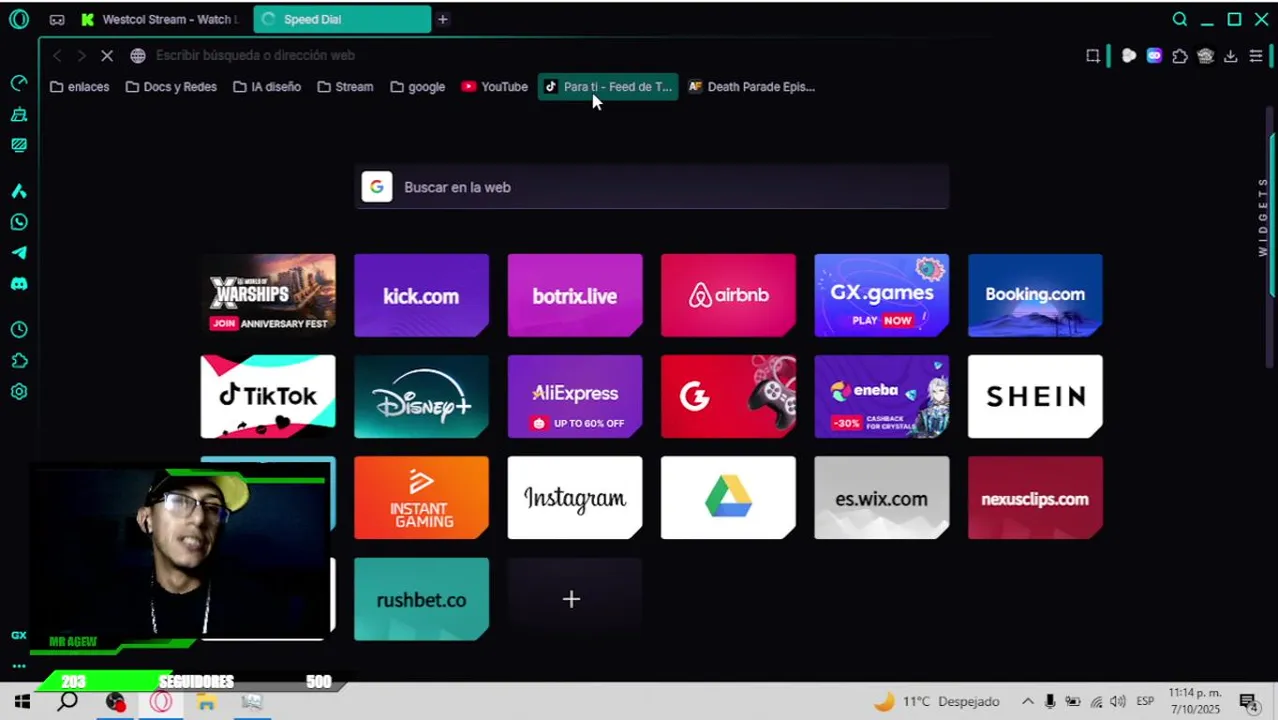Open the downloads icon in toolbar
Image resolution: width=1278 pixels, height=720 pixels.
(x=1231, y=56)
